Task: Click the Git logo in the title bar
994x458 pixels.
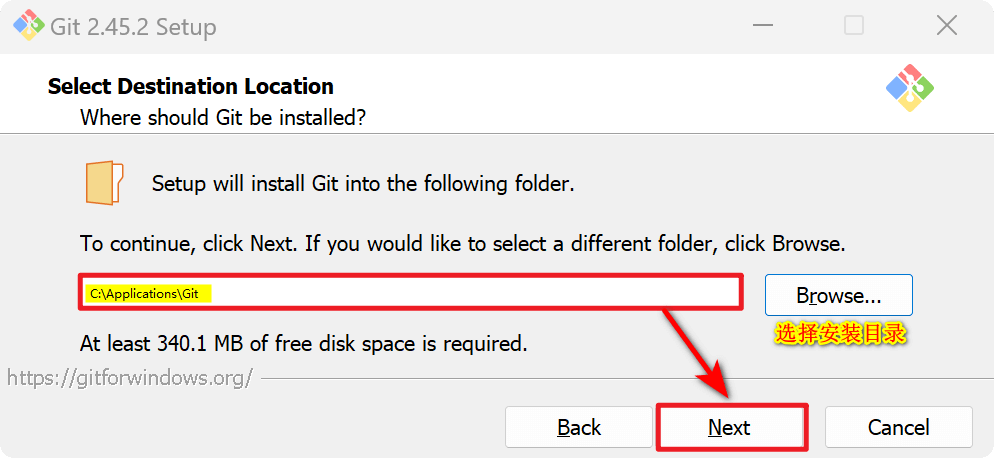Action: pyautogui.click(x=27, y=26)
